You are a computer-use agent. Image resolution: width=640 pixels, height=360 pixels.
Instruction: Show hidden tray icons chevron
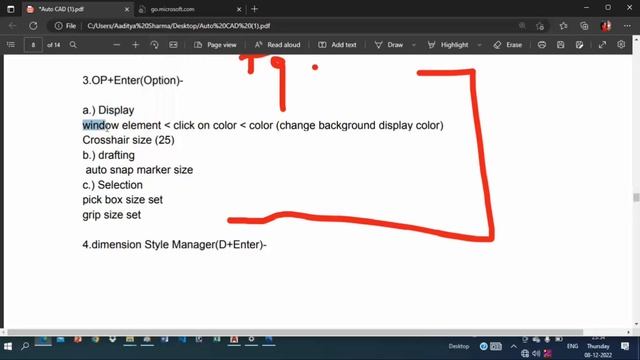pos(513,347)
